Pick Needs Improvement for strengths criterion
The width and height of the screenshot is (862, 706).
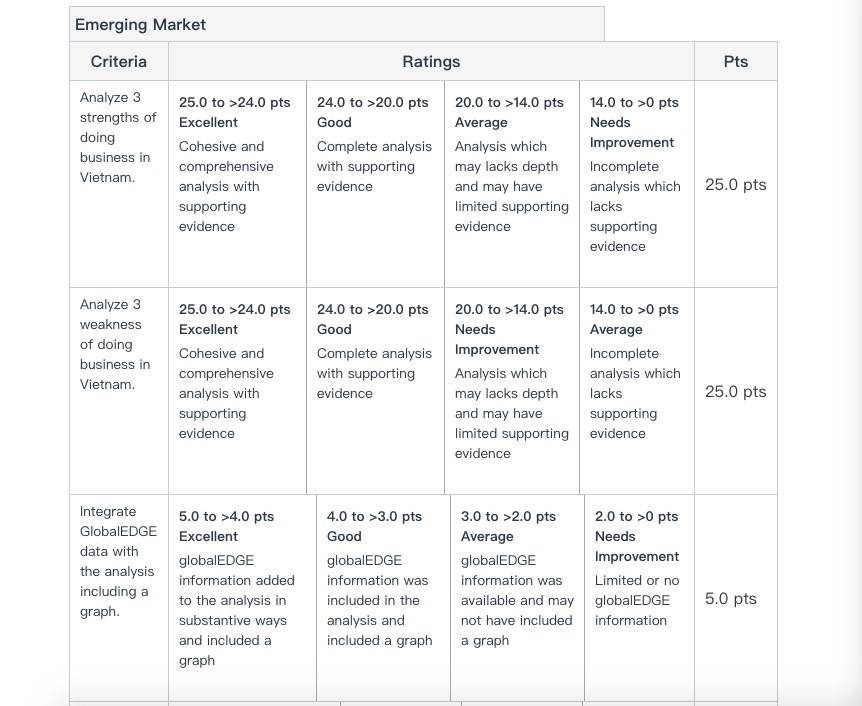click(x=637, y=184)
